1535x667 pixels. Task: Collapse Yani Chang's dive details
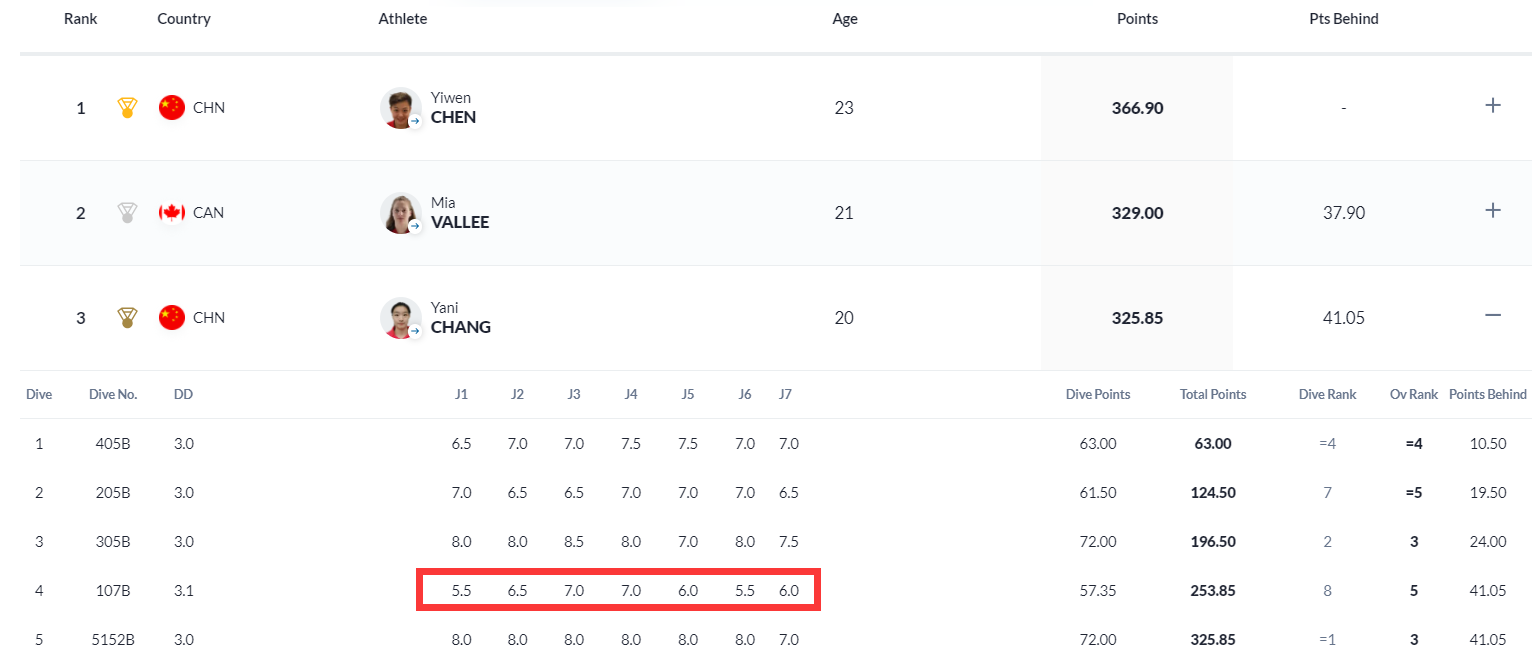(1492, 315)
